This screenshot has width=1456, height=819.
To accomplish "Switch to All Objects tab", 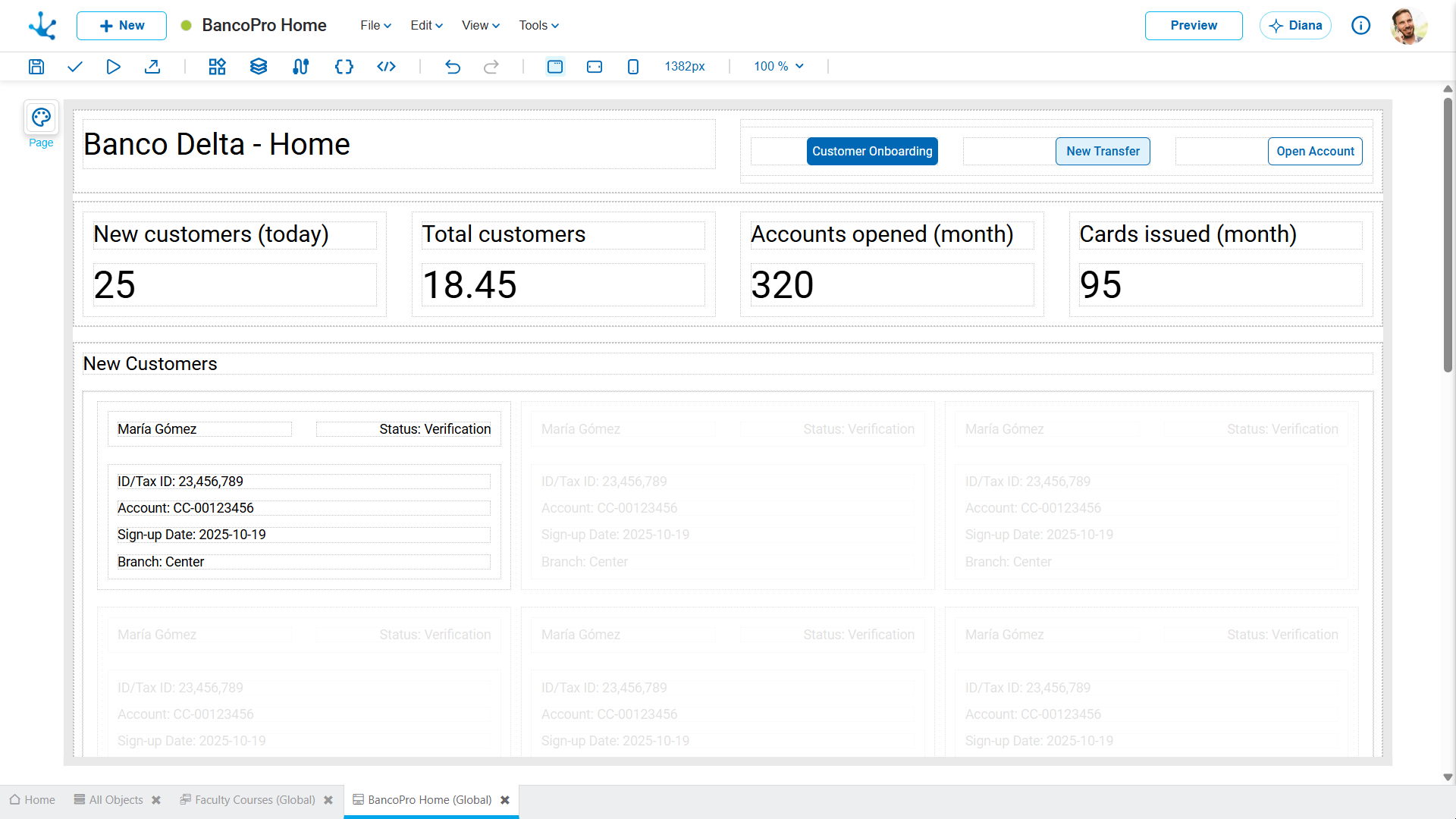I will [115, 800].
